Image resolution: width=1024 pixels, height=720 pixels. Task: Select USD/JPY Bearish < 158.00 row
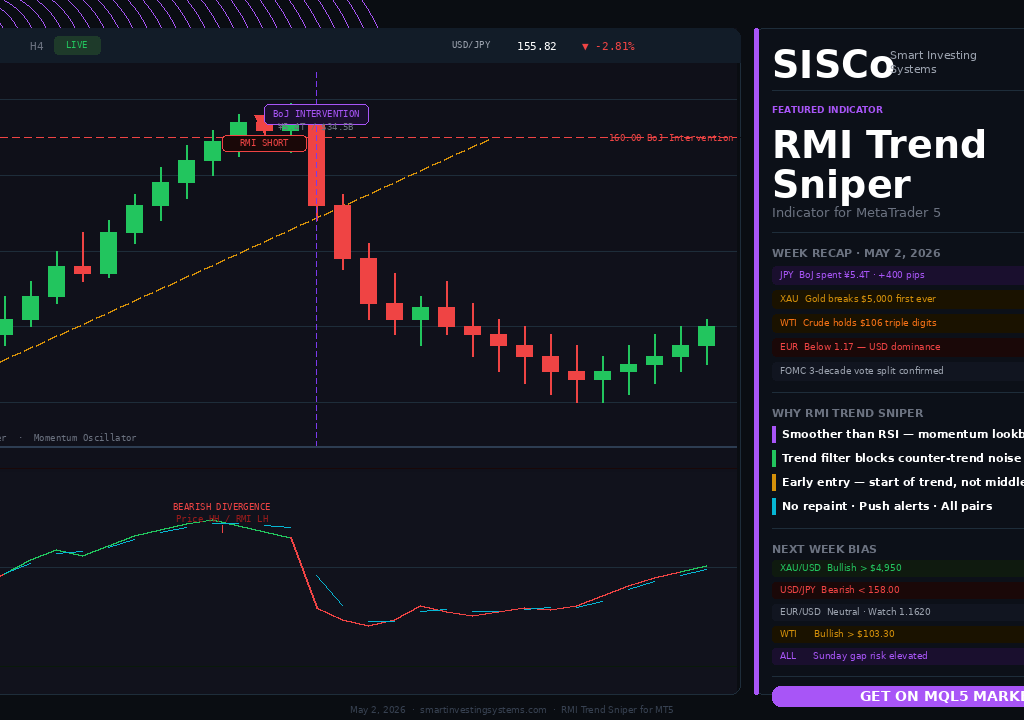(x=898, y=590)
